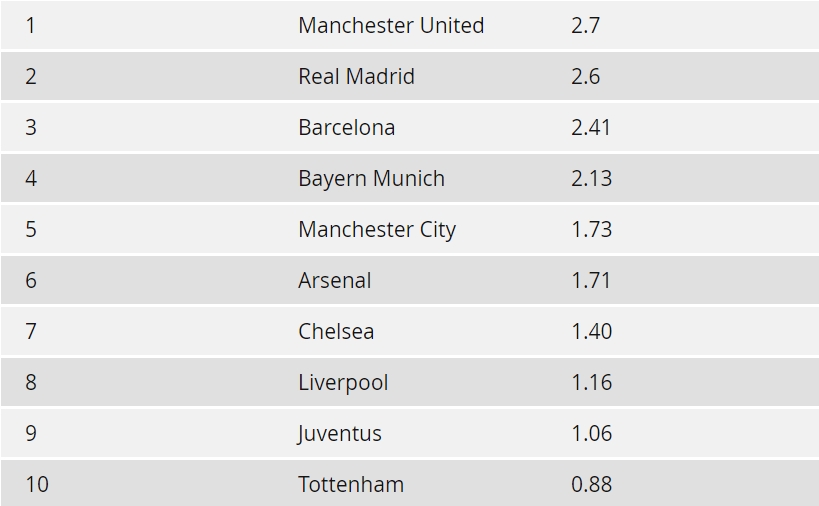
Task: Select the Real Madrid row text
Action: click(356, 76)
